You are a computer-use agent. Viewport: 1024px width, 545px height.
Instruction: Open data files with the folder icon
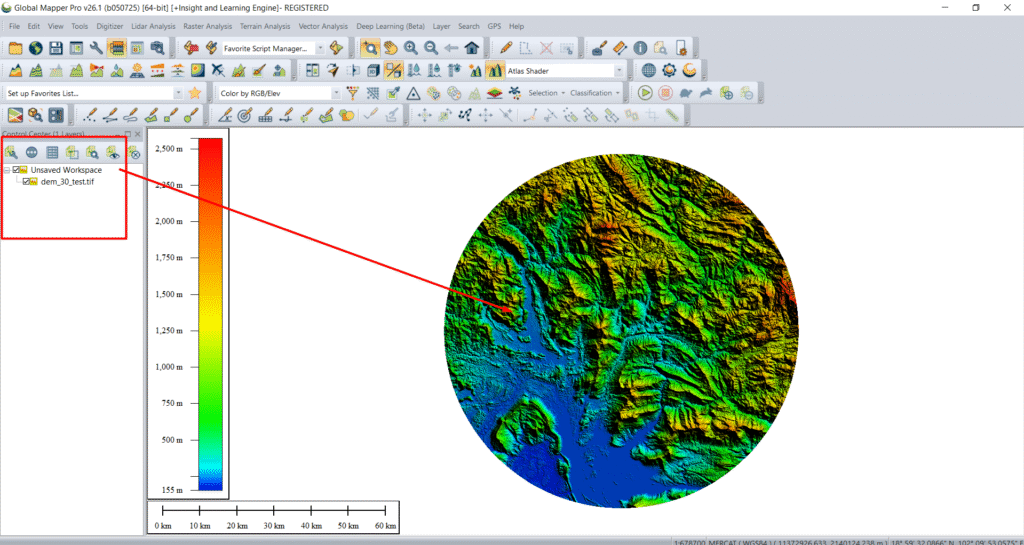click(15, 48)
